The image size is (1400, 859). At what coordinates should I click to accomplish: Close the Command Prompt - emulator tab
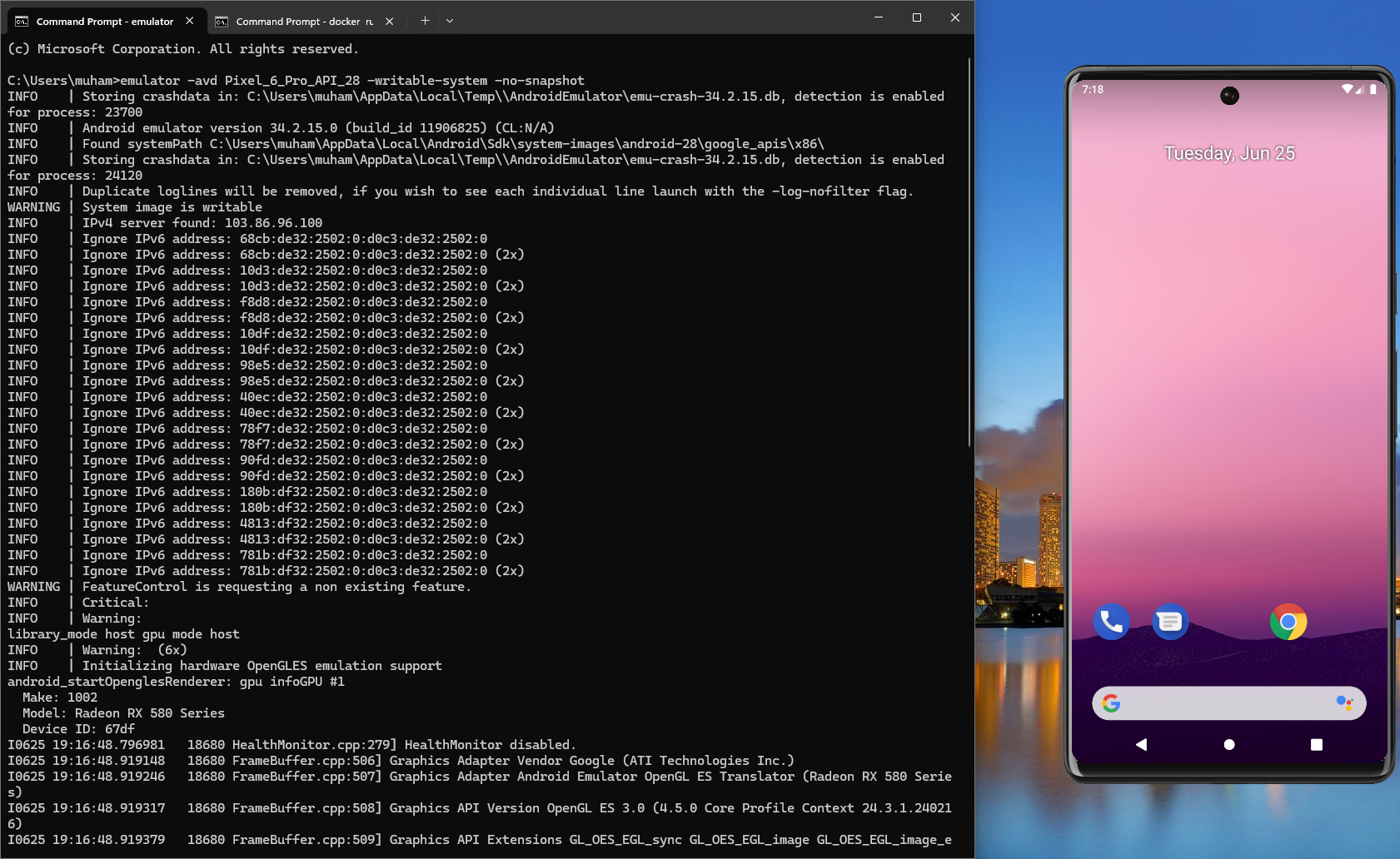190,21
